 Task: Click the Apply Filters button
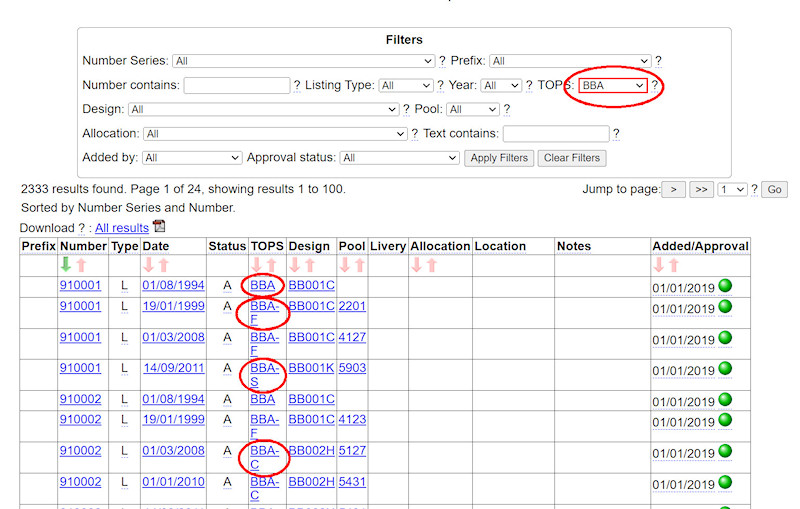pos(499,158)
